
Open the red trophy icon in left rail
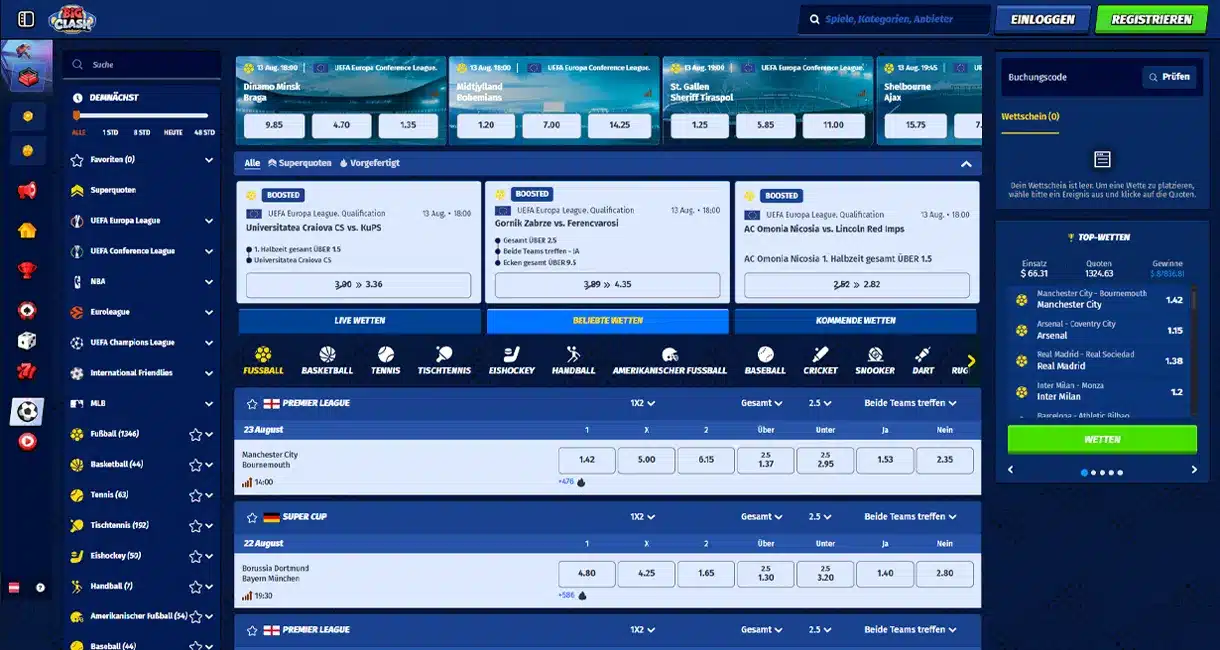(x=28, y=270)
